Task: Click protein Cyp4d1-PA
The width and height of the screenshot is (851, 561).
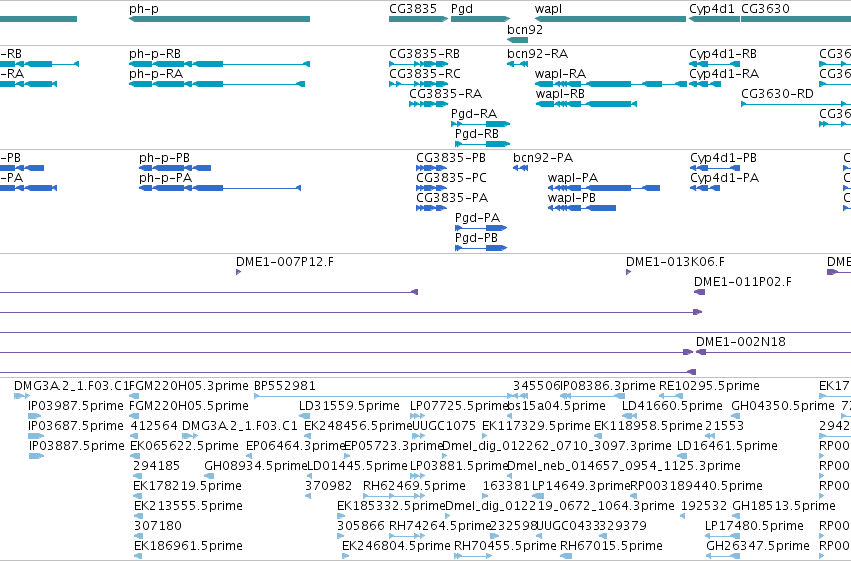Action: tap(705, 188)
